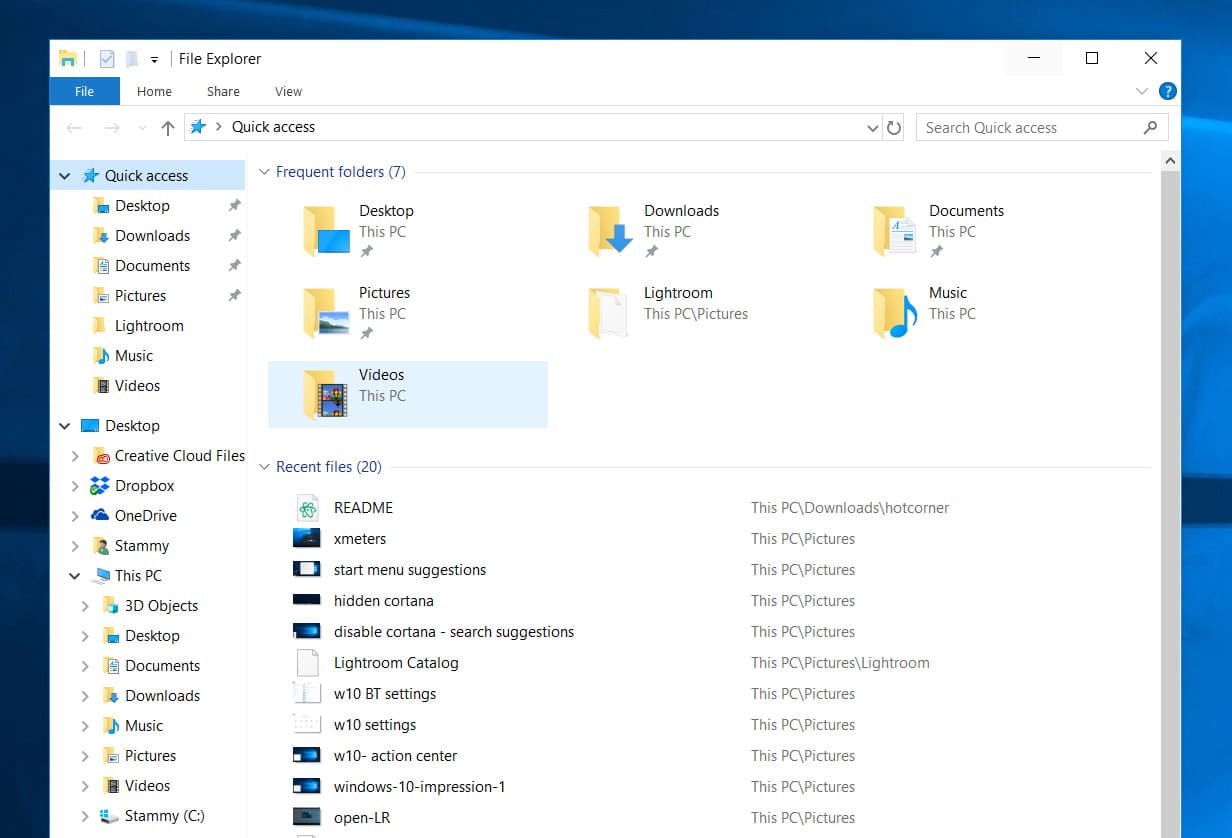1232x838 pixels.
Task: Expand the Creative Cloud Files node
Action: pos(75,456)
